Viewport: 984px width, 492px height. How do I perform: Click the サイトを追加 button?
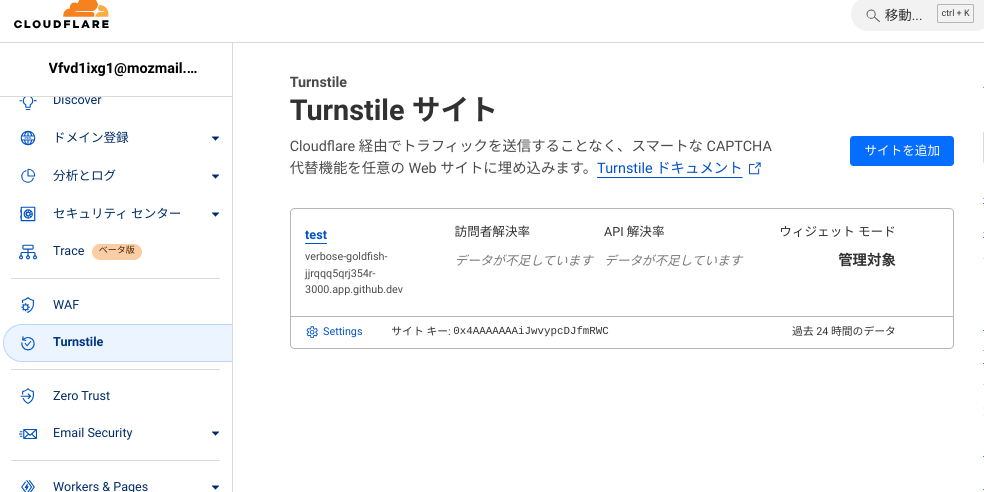point(902,151)
